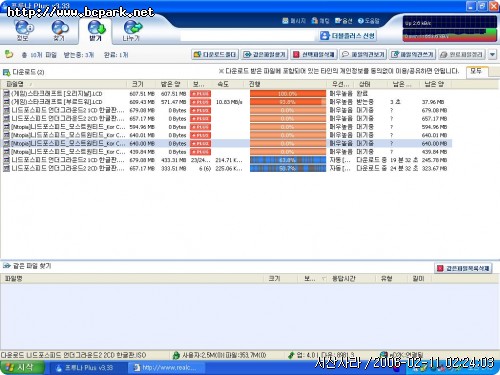Open the Windows 시작 start button
500x375 pixels.
(x=22, y=368)
